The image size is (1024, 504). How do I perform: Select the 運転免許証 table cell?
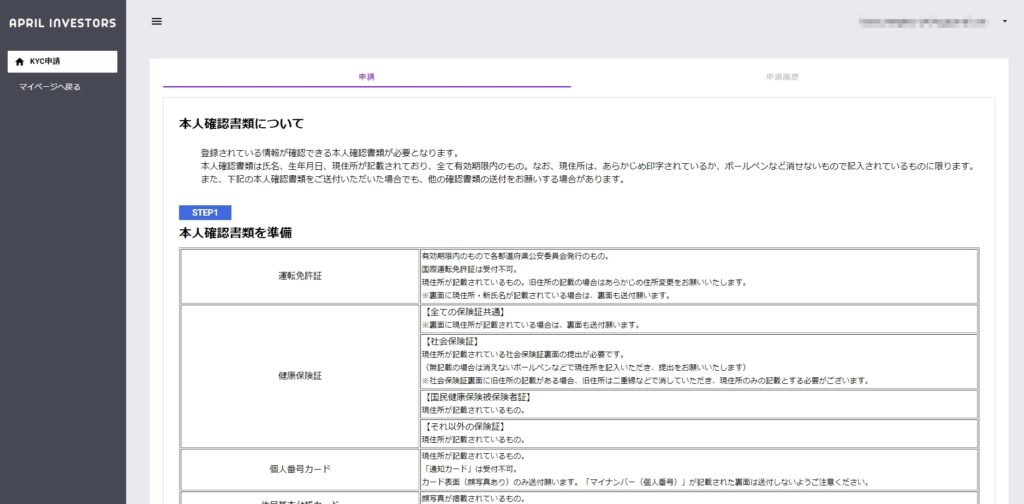[299, 276]
